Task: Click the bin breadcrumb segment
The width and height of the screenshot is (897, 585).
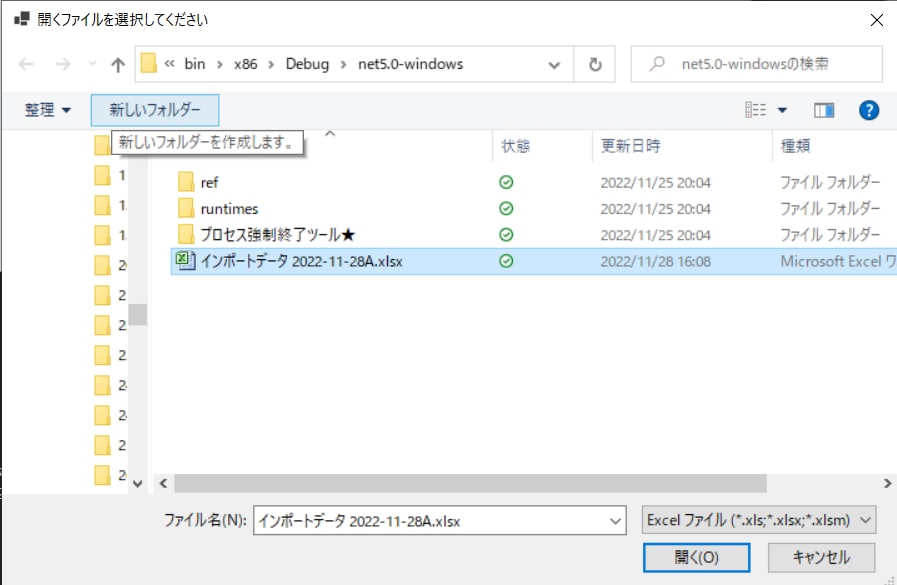Action: click(195, 64)
